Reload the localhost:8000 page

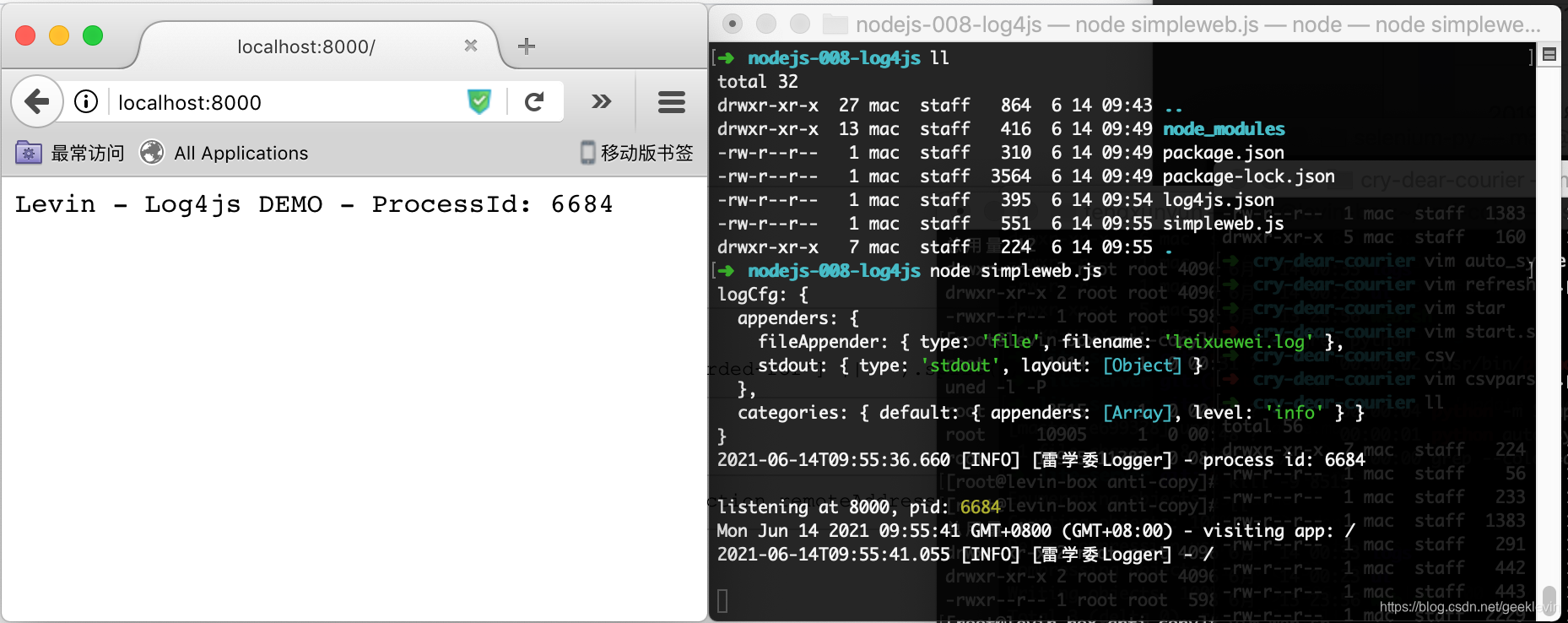pos(534,102)
